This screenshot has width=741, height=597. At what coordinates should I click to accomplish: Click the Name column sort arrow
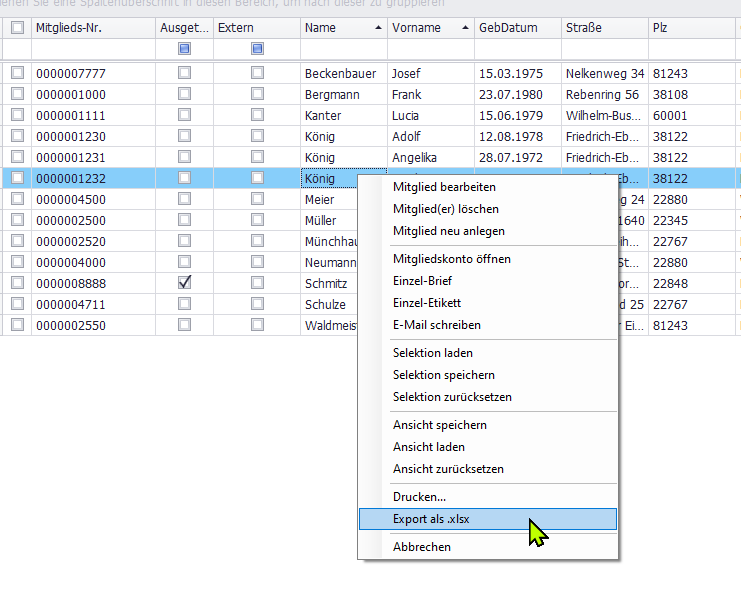[378, 28]
